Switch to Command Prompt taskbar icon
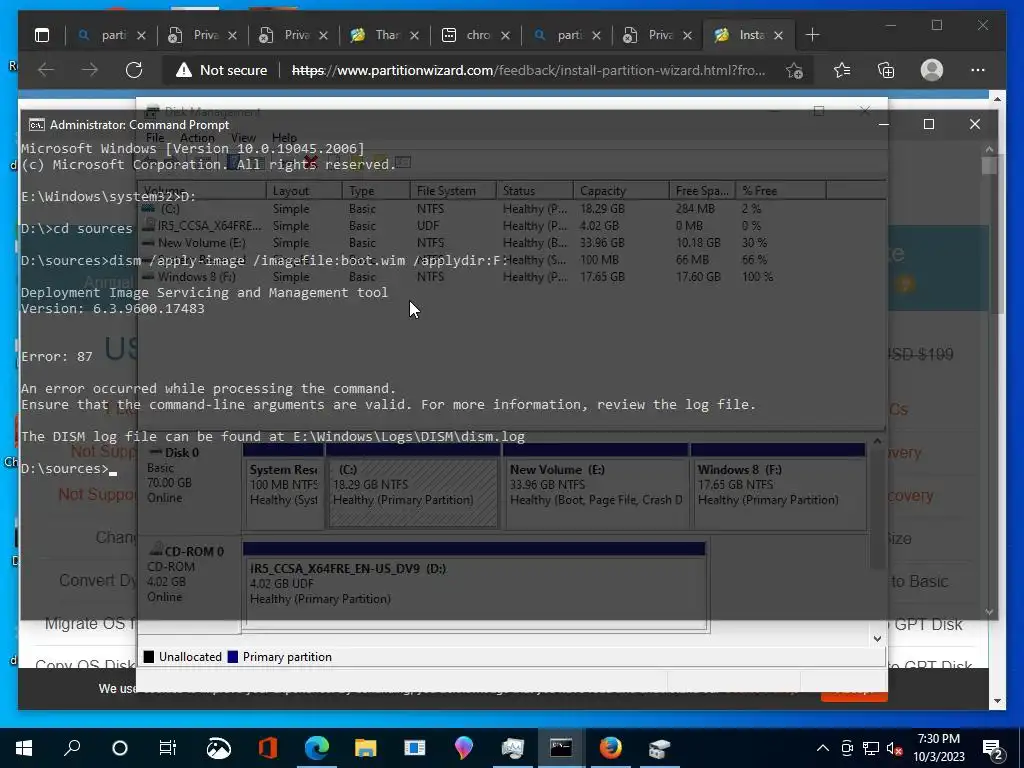This screenshot has height=768, width=1024. pos(561,748)
